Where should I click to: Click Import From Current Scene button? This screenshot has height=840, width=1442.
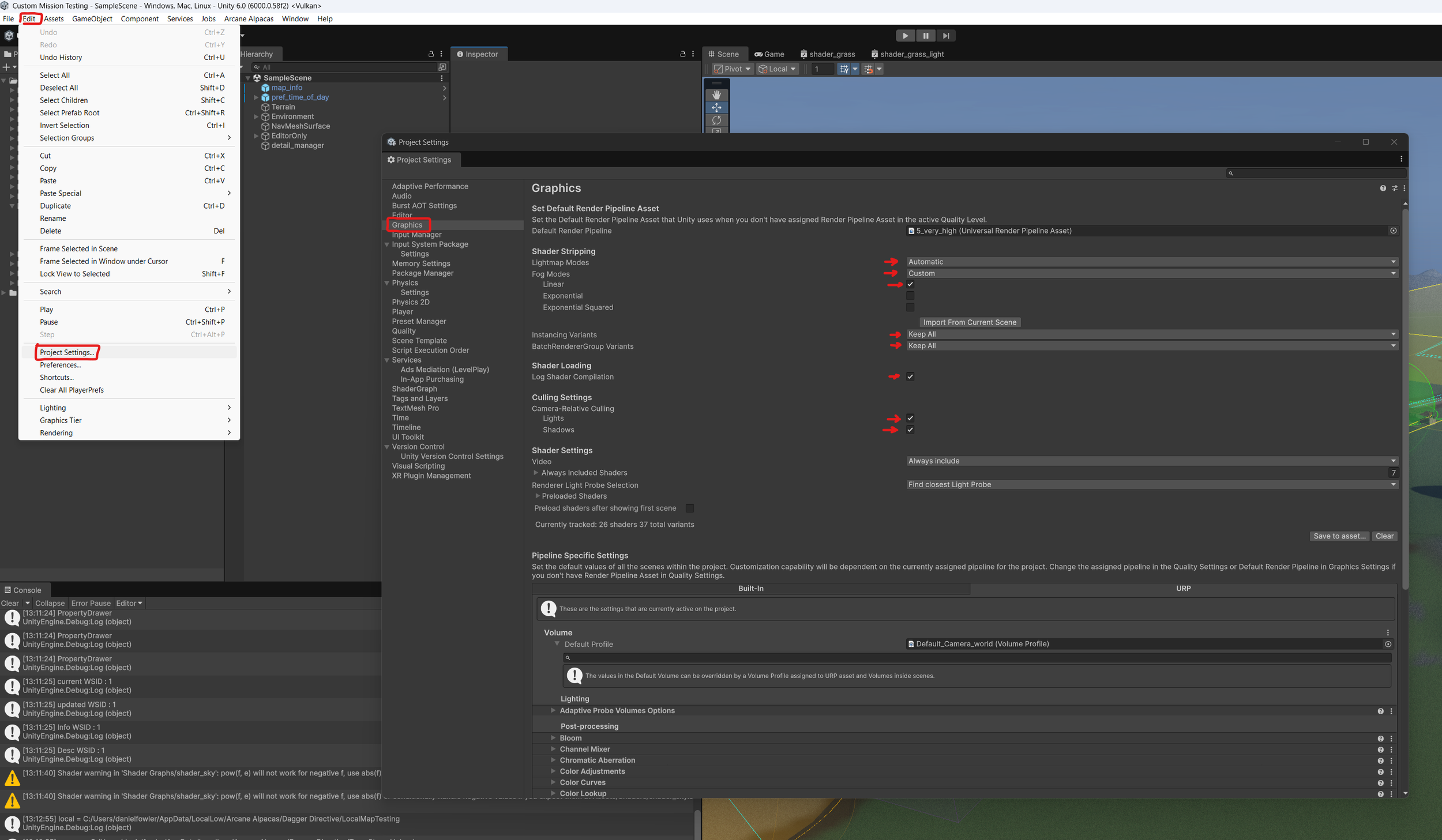(970, 322)
